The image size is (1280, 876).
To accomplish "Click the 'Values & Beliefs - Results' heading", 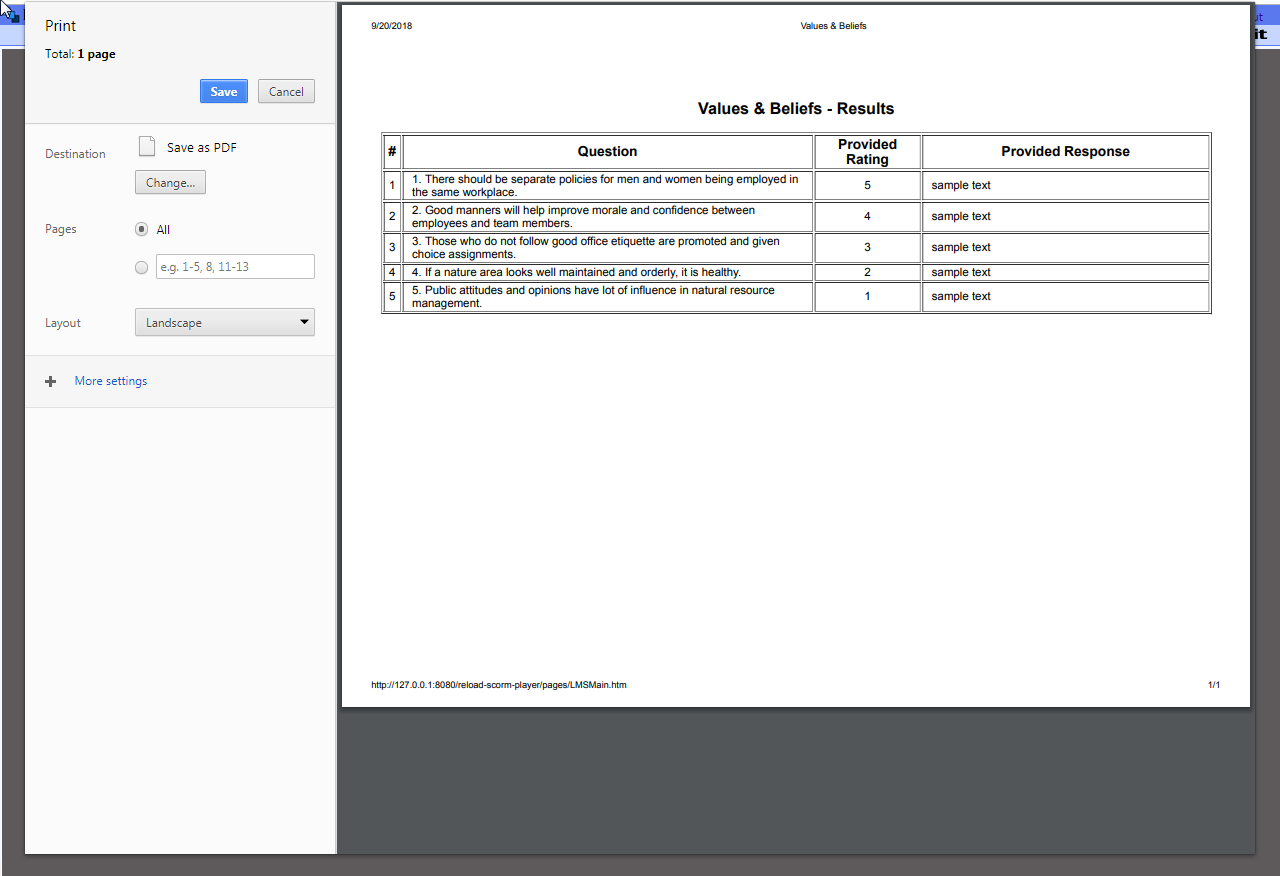I will point(796,108).
